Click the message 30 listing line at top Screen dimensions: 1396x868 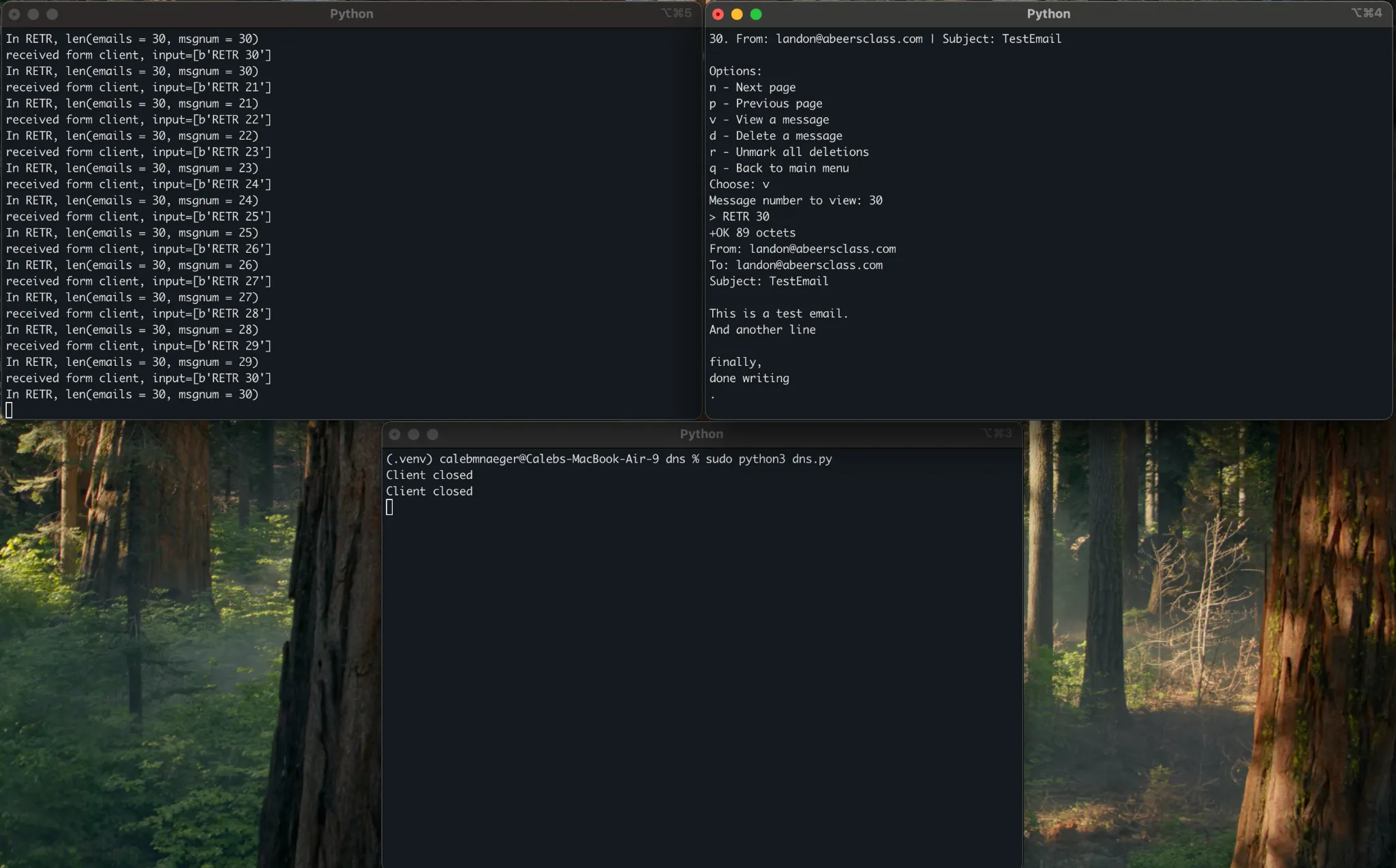(x=885, y=39)
